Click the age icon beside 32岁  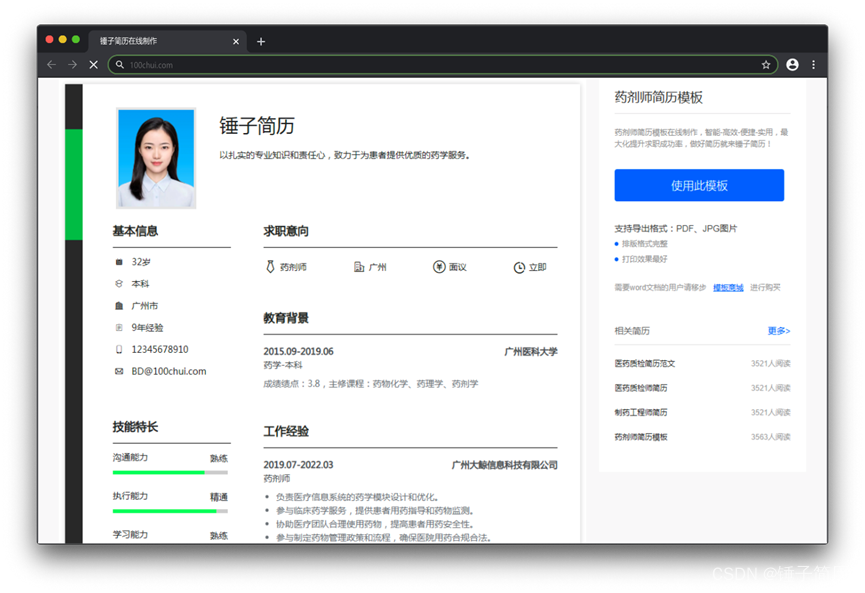(119, 262)
